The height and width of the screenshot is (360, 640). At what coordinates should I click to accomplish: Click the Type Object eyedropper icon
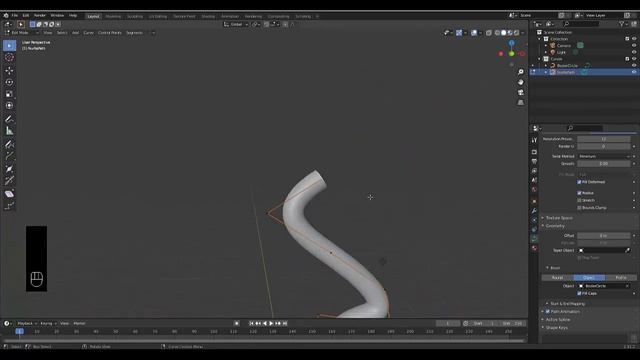coord(627,250)
